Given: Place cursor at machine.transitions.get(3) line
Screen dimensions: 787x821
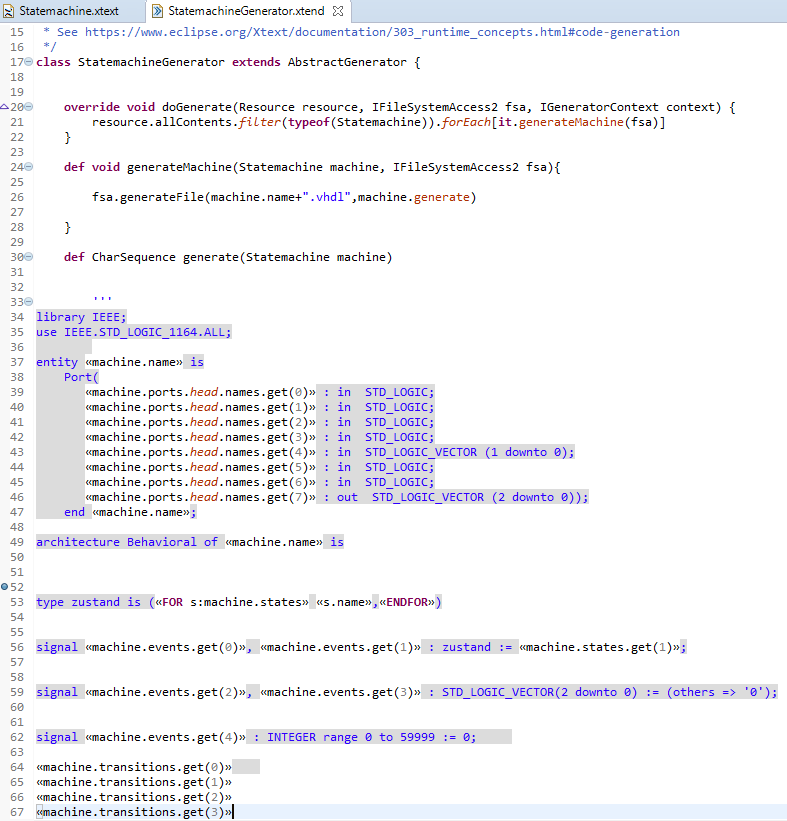Looking at the screenshot, I should click(x=134, y=812).
